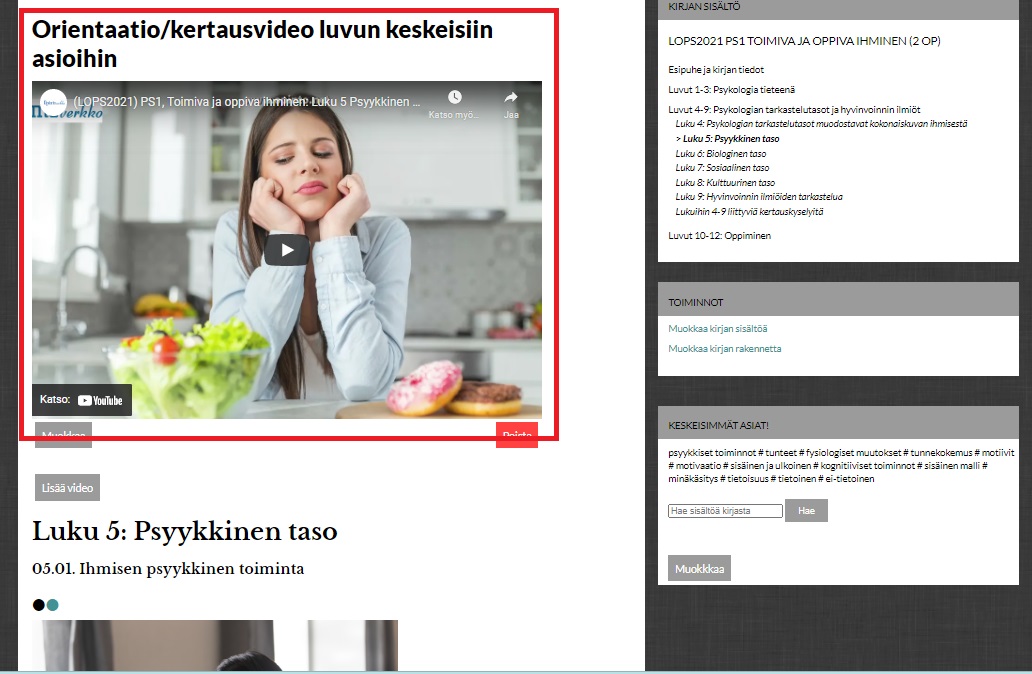The height and width of the screenshot is (674, 1032).
Task: Select Luku 8: Kulttuurinen taso
Action: [x=725, y=183]
